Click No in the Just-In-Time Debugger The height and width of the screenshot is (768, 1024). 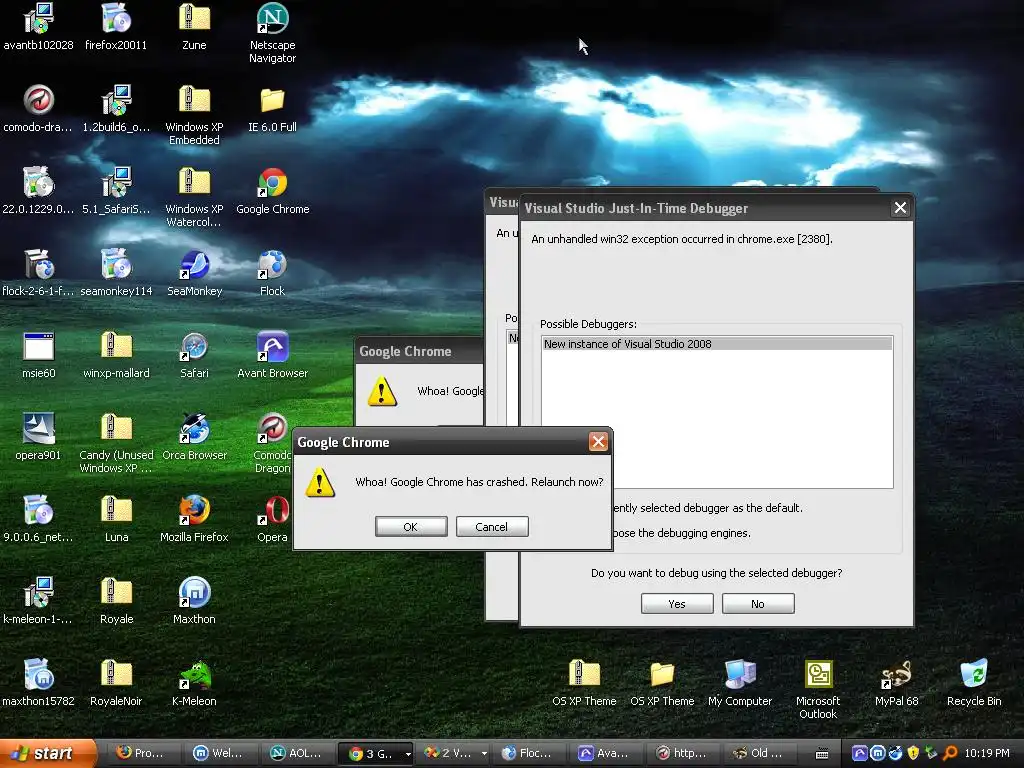(758, 603)
